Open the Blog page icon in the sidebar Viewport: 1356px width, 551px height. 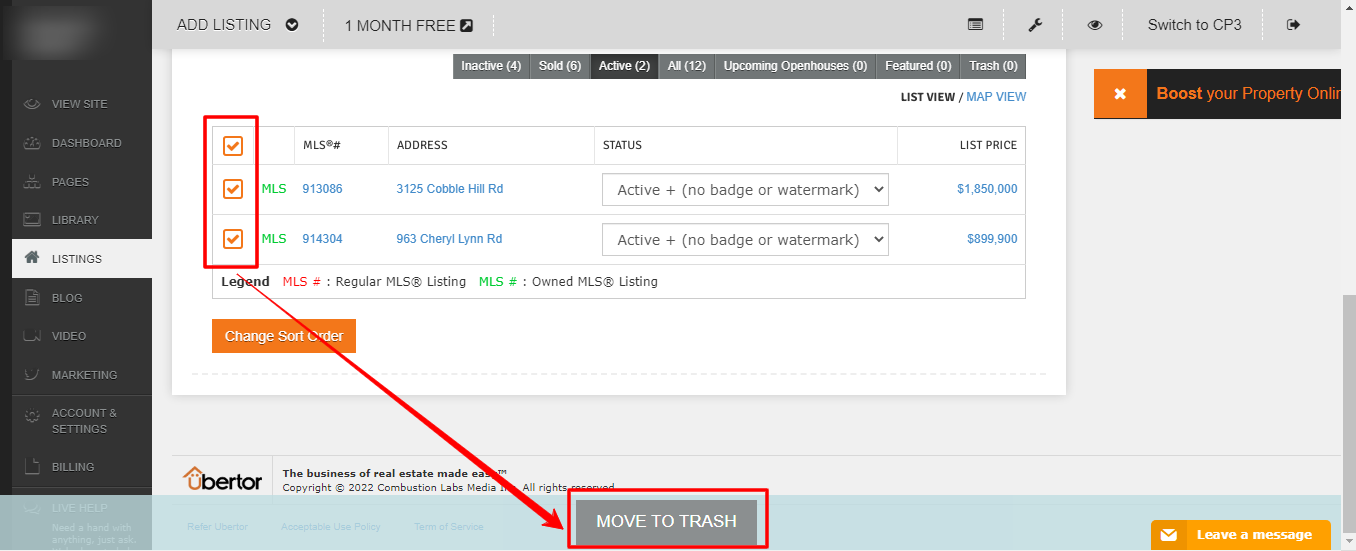[x=32, y=298]
